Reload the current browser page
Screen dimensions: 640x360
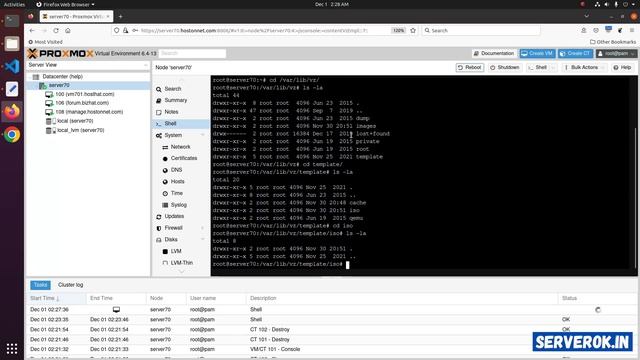coord(56,31)
